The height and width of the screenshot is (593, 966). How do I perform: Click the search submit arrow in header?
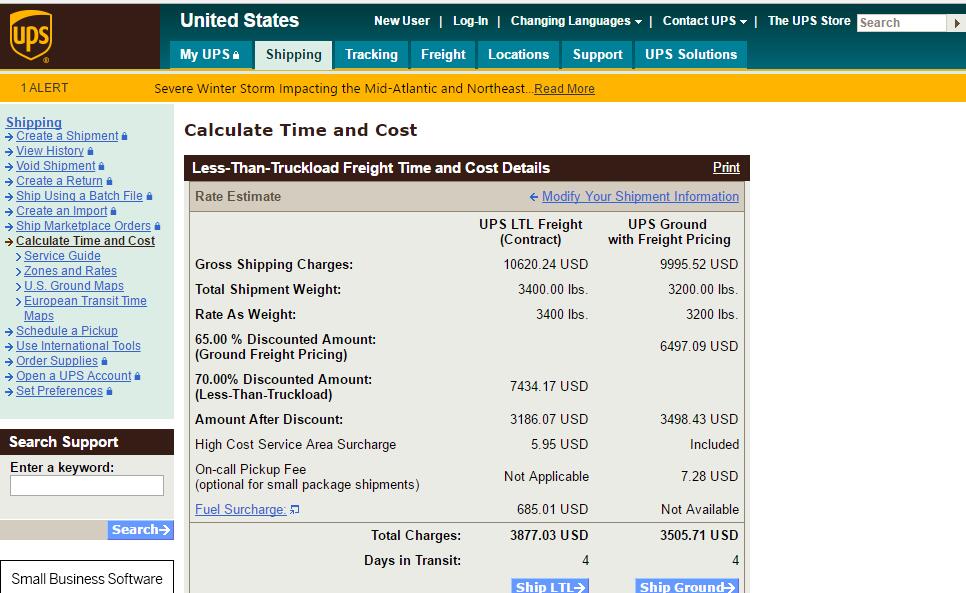(x=956, y=23)
